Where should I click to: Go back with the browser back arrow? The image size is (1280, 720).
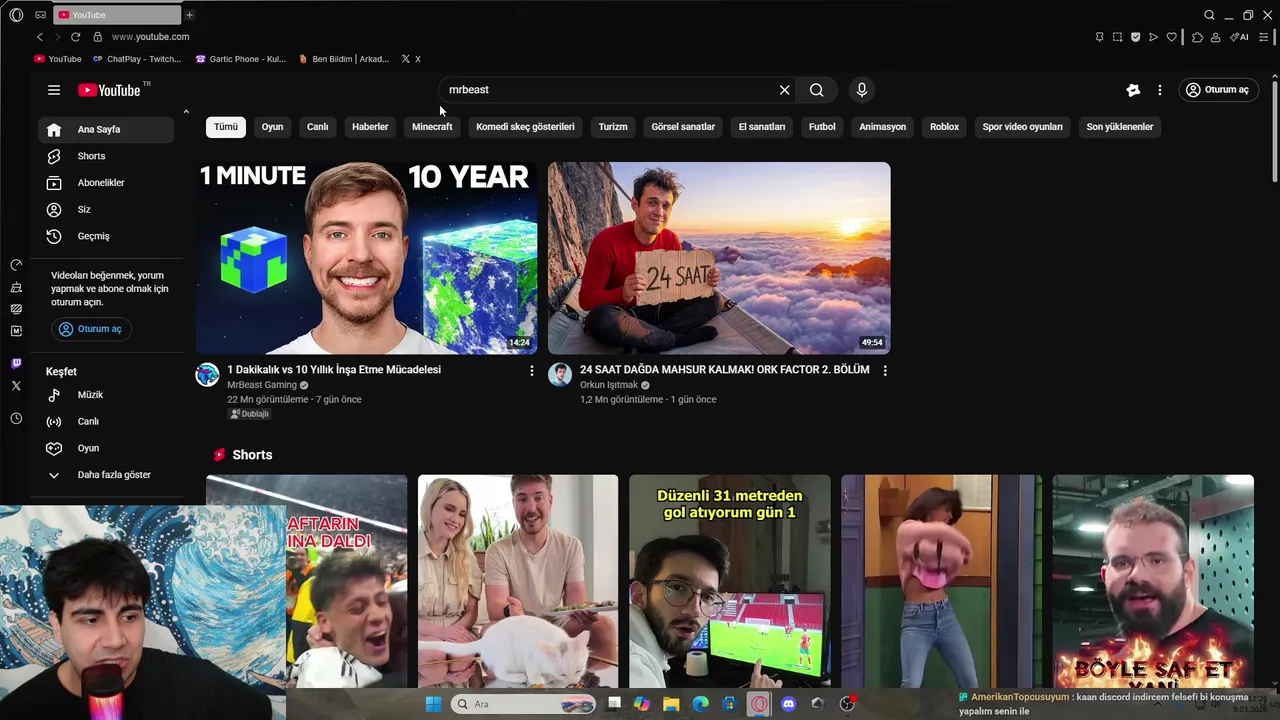(40, 37)
